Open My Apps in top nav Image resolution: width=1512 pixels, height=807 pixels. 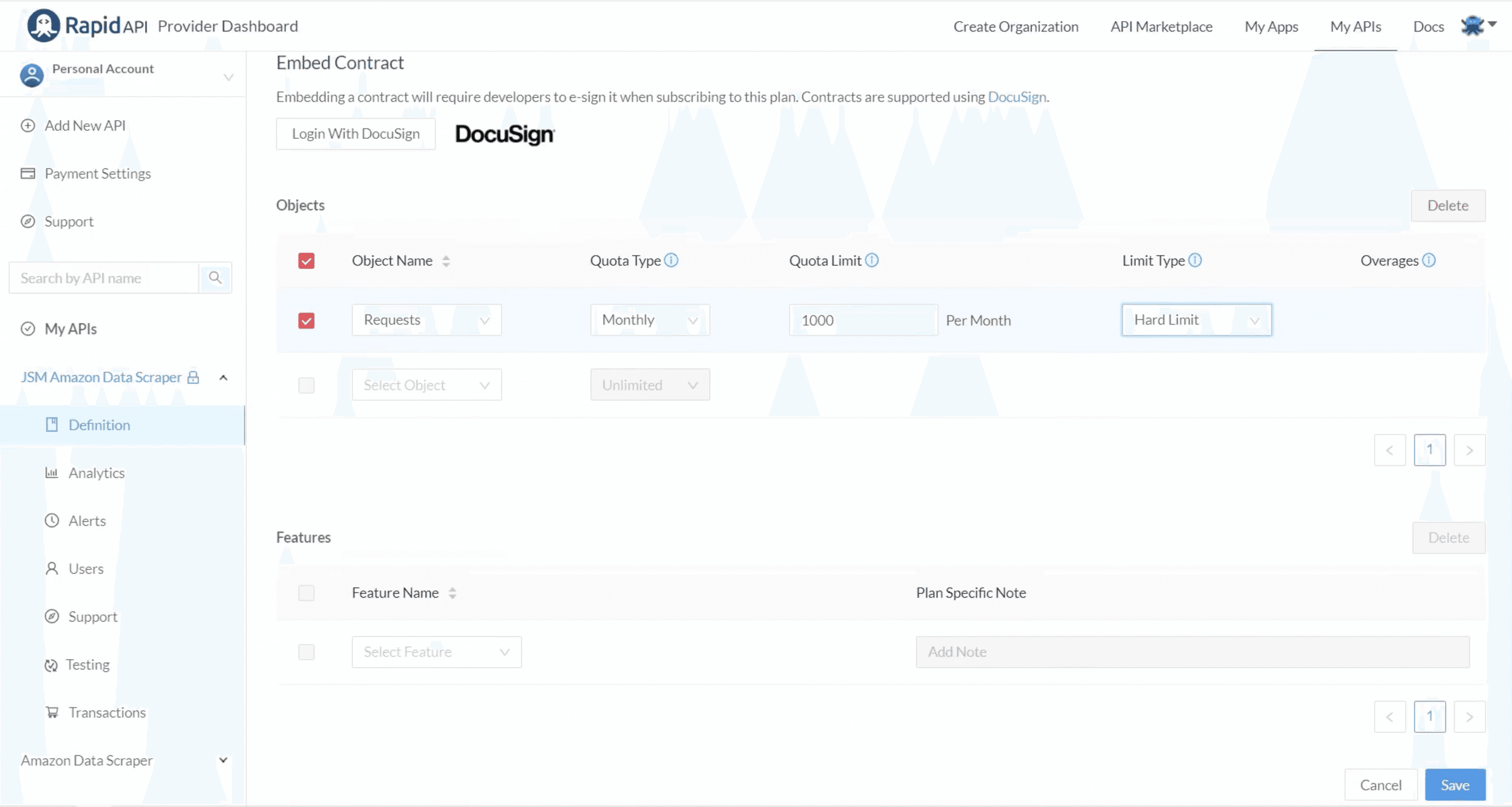[1272, 27]
